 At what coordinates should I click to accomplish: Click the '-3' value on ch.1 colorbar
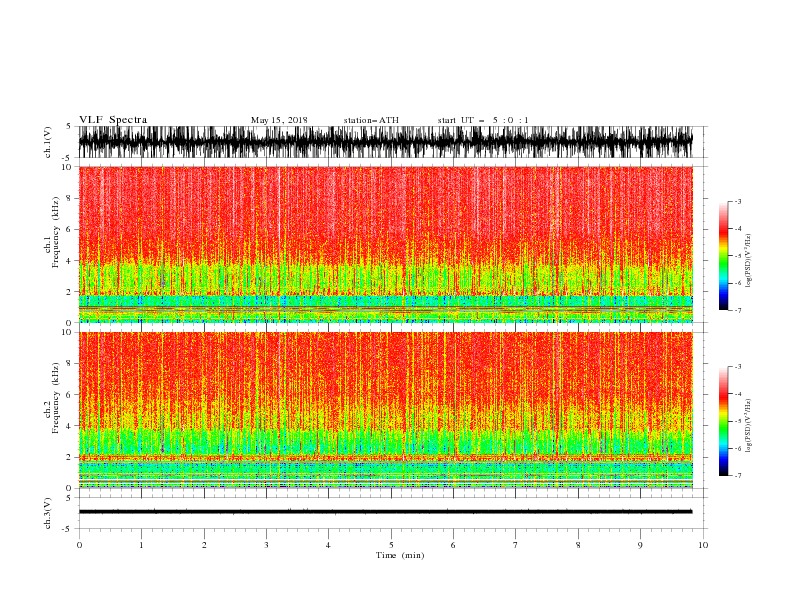click(x=738, y=201)
